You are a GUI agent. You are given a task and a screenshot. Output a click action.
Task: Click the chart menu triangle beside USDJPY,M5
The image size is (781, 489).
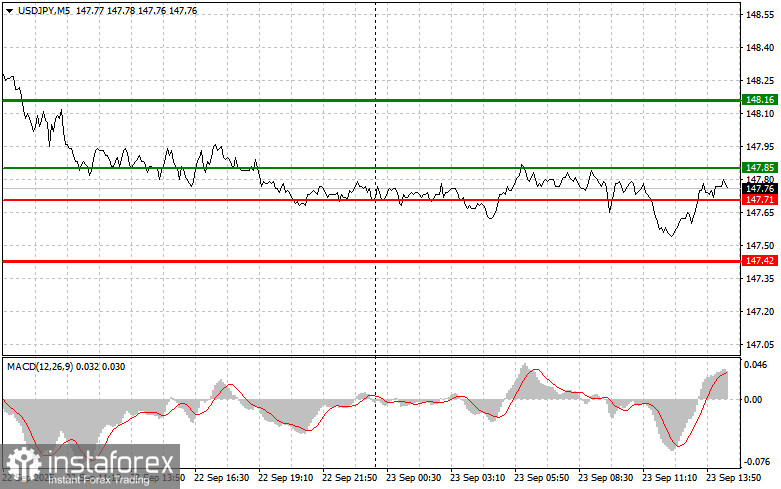(9, 10)
